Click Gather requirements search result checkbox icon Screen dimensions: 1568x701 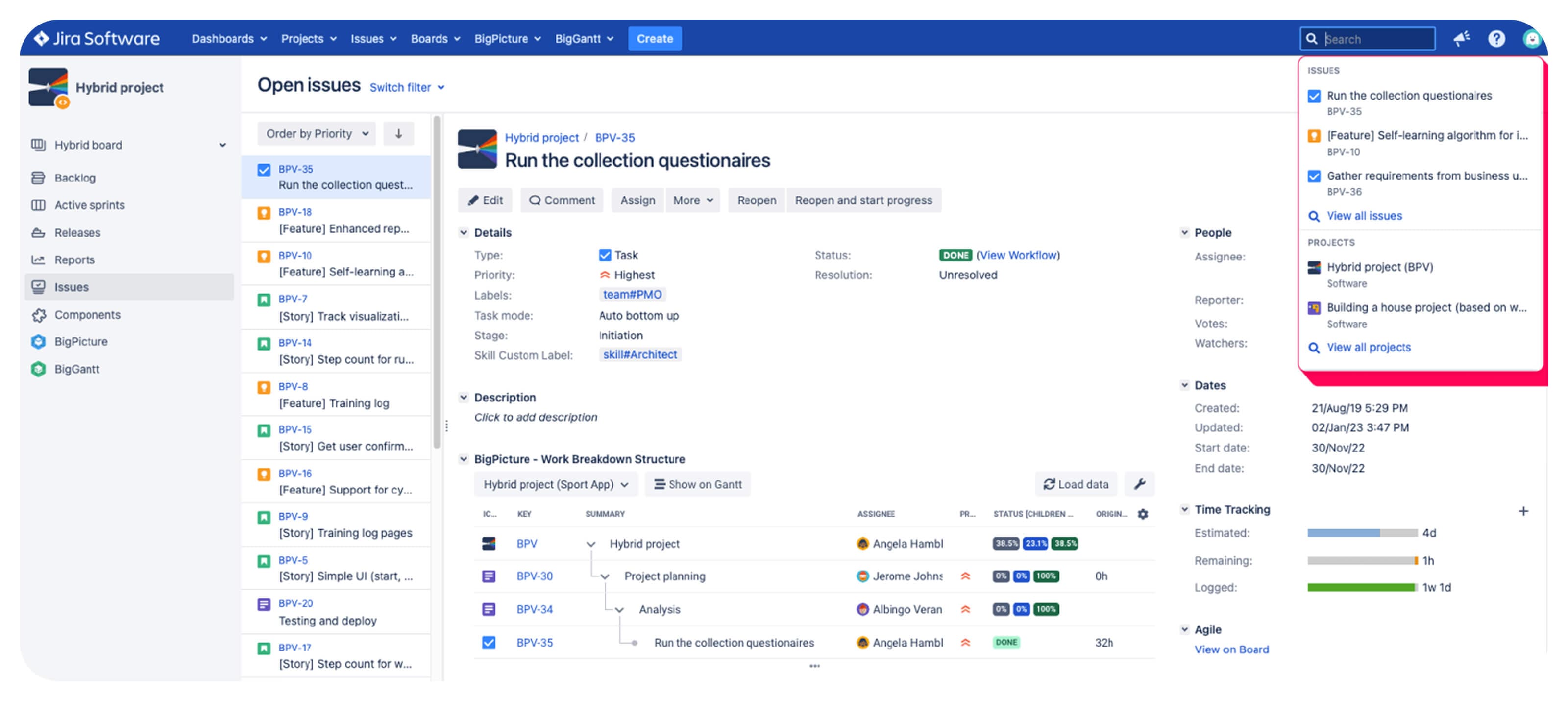1314,176
